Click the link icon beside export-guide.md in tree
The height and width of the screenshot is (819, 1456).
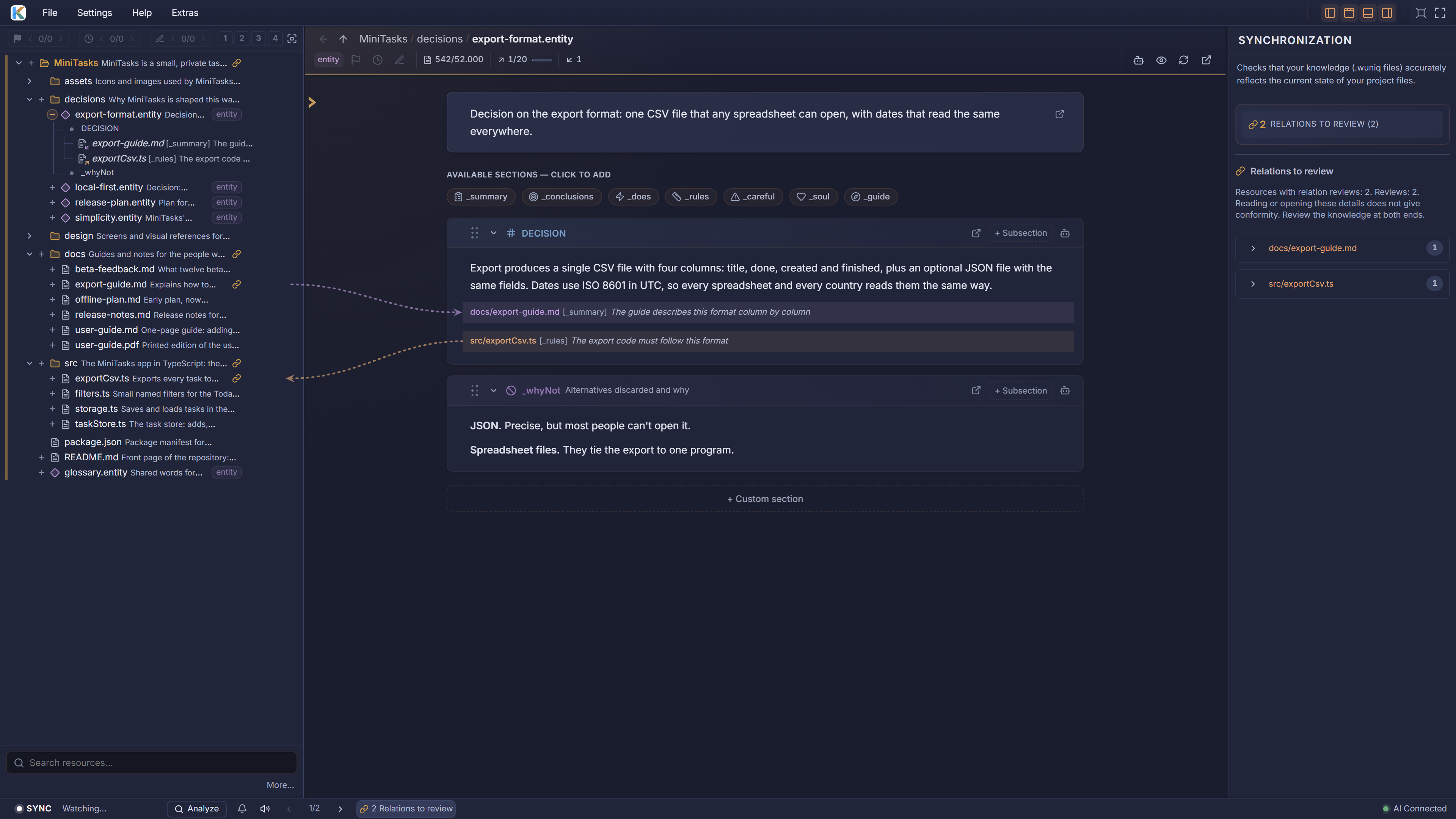click(x=237, y=284)
